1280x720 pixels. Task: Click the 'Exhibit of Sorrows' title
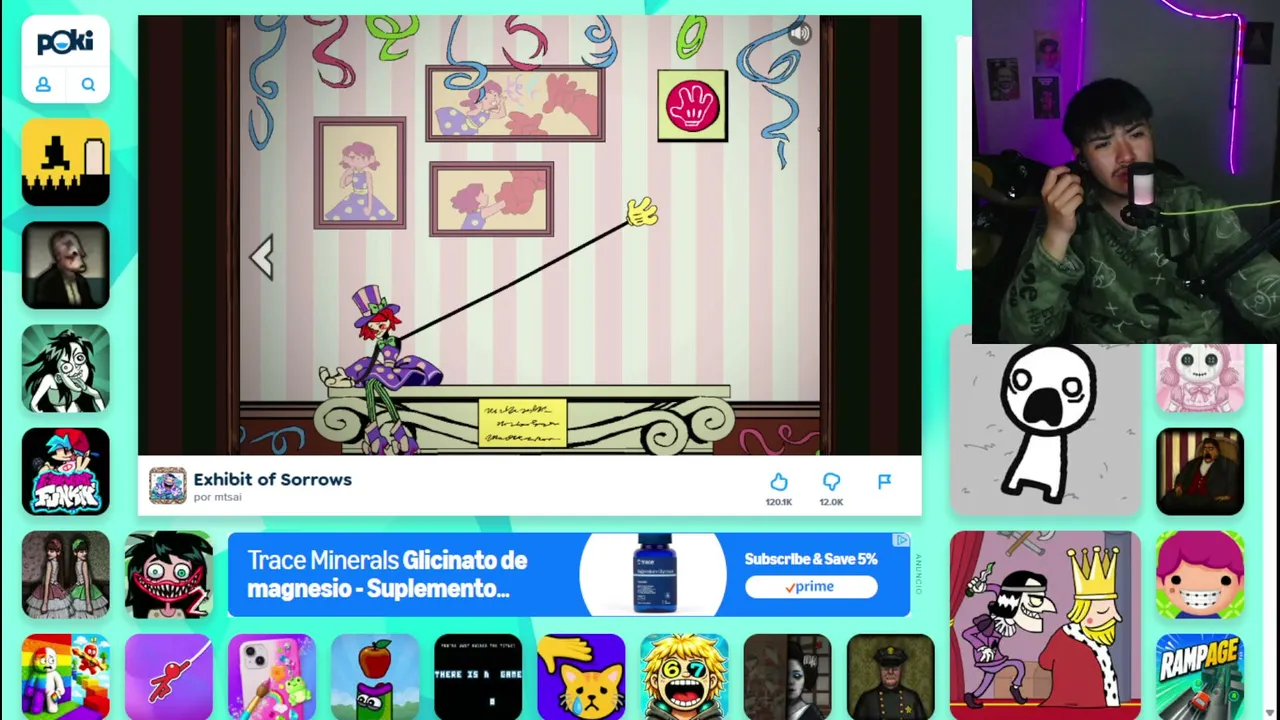click(x=273, y=479)
